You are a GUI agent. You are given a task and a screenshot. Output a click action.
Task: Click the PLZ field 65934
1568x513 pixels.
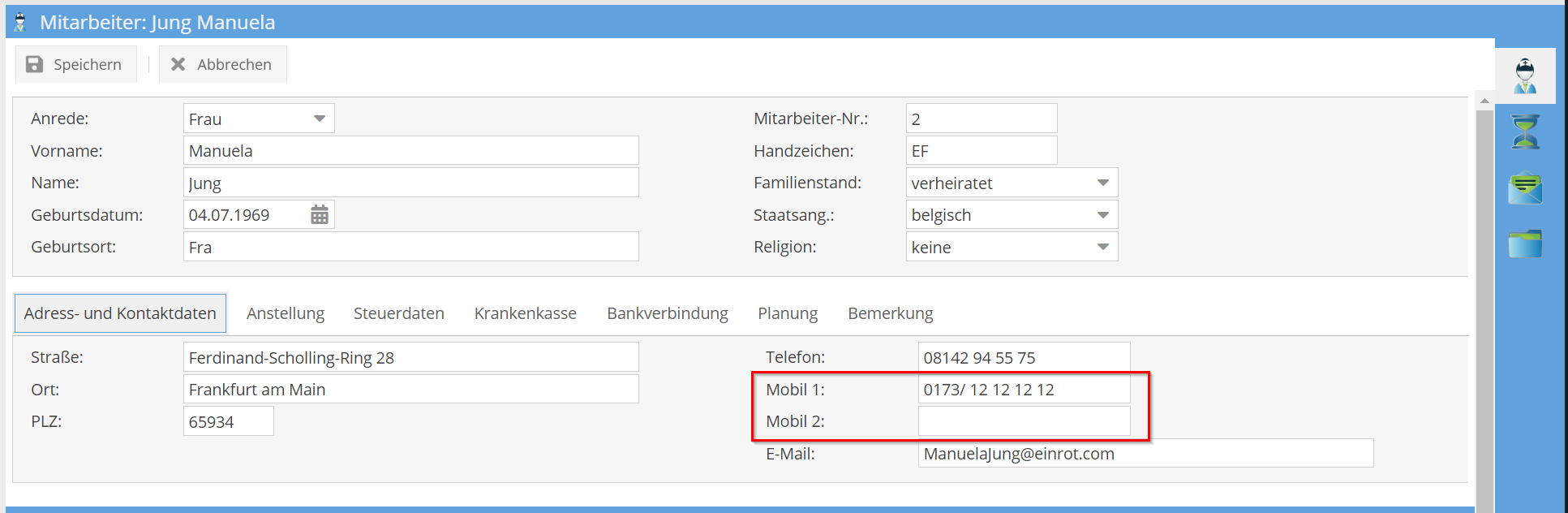click(229, 421)
